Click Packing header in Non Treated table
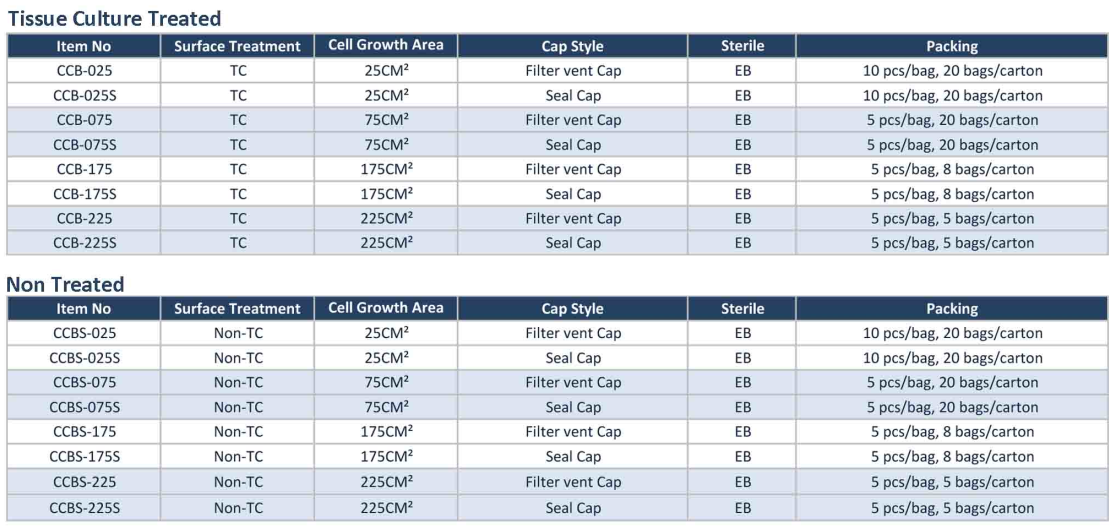 click(x=952, y=309)
